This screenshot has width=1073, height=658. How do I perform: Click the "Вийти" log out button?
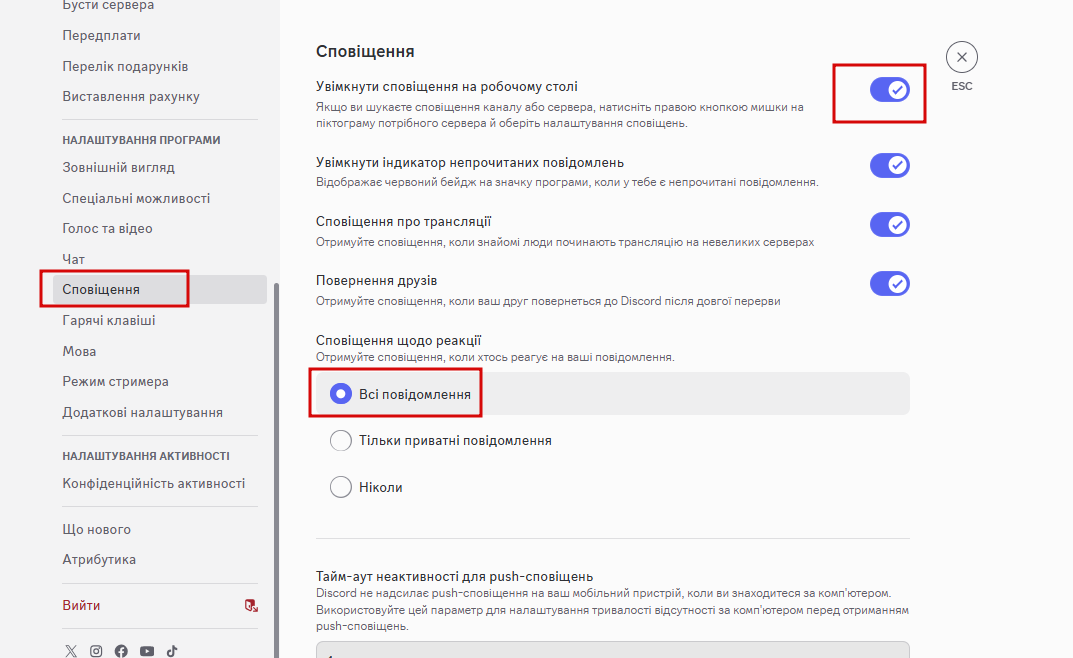[x=81, y=606]
